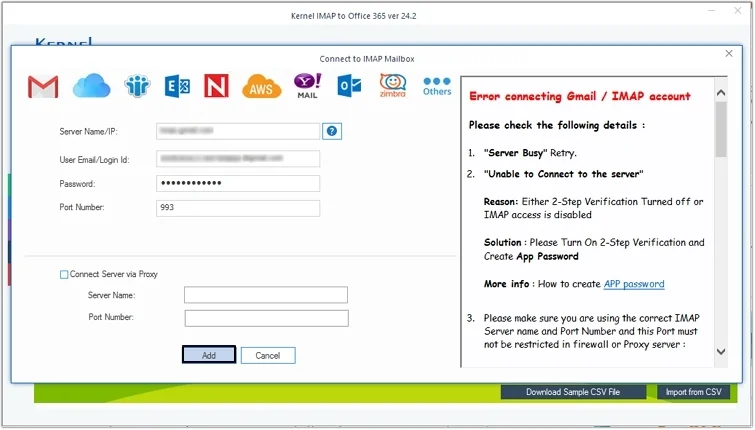Select the red N mail provider icon
The height and width of the screenshot is (430, 755).
pyautogui.click(x=216, y=86)
